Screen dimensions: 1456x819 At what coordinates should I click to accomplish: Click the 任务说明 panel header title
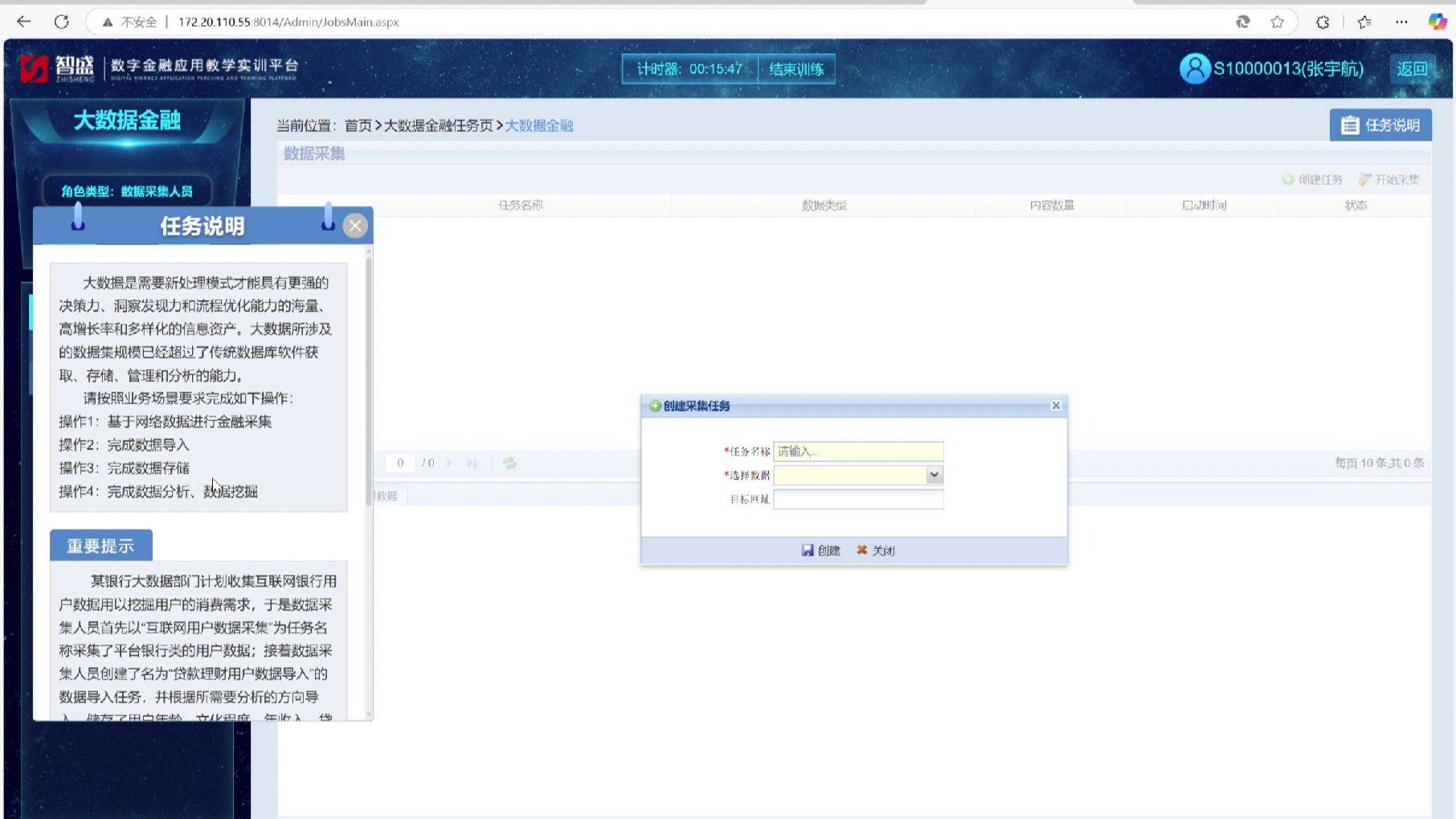(202, 226)
